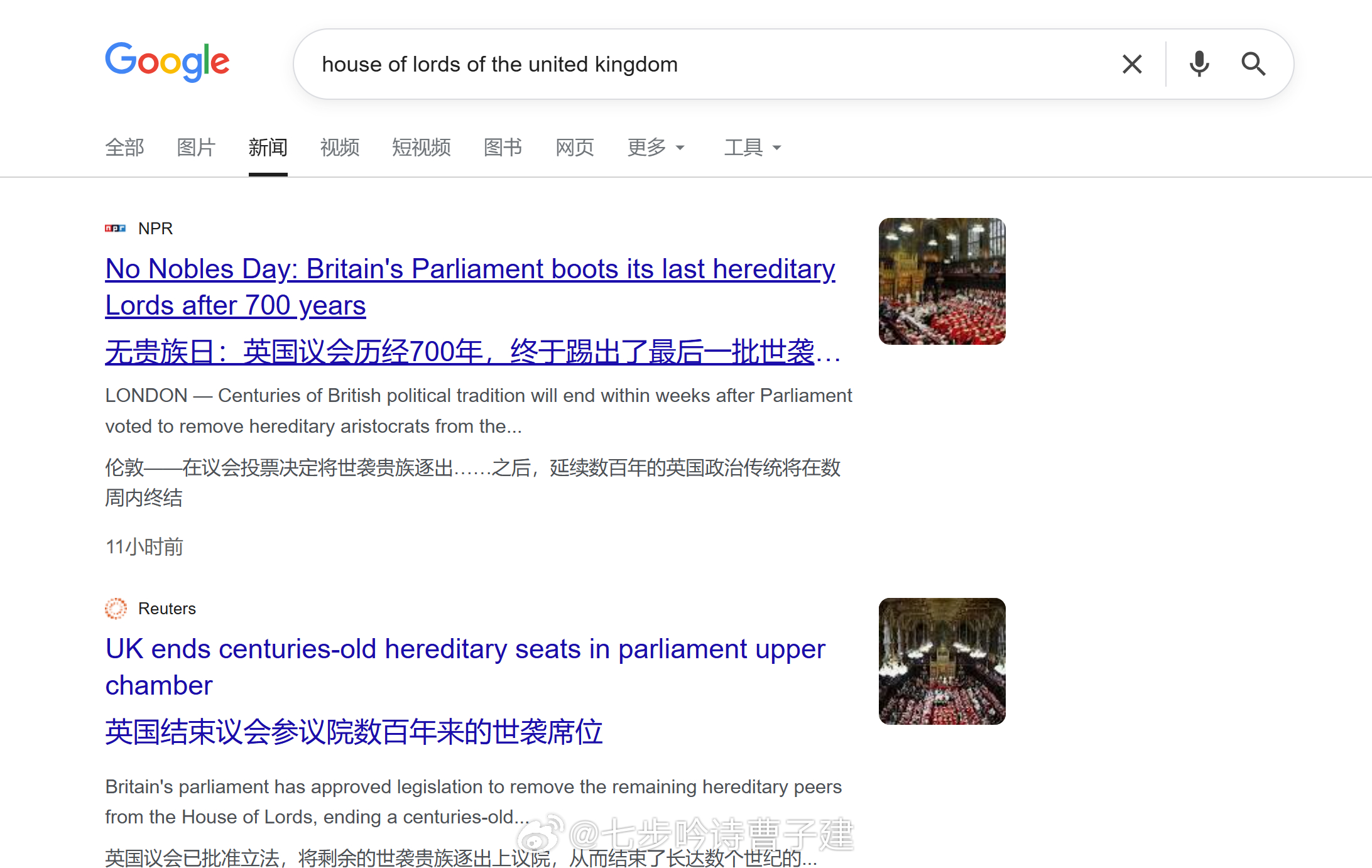Open the No Nobles Day NPR headline
Screen dimensions: 1372x868
coord(470,287)
